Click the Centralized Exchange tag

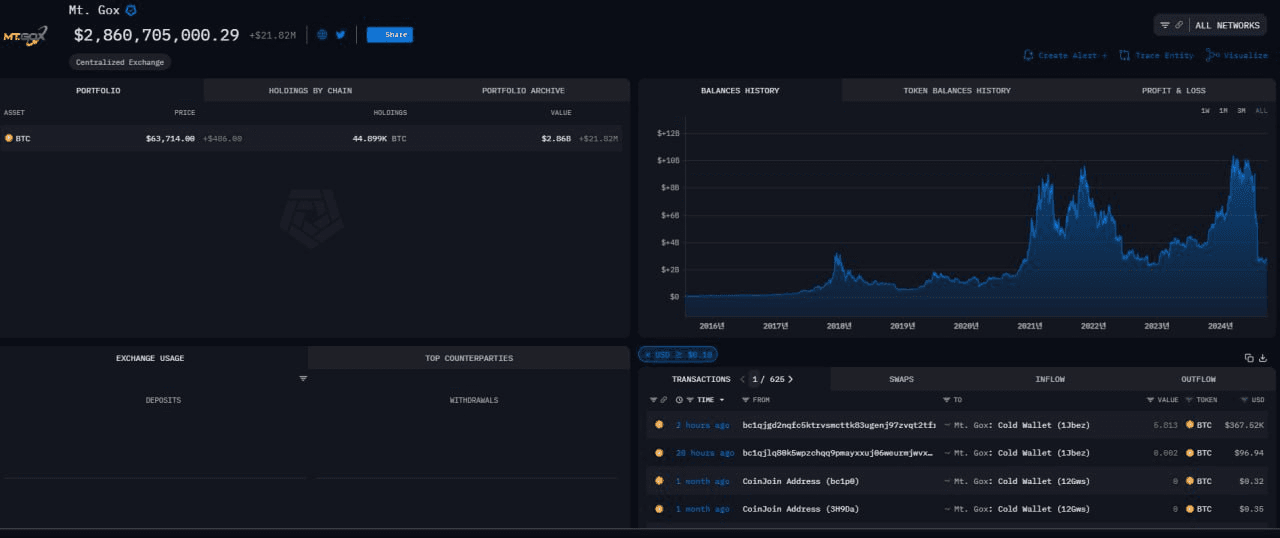pyautogui.click(x=121, y=62)
